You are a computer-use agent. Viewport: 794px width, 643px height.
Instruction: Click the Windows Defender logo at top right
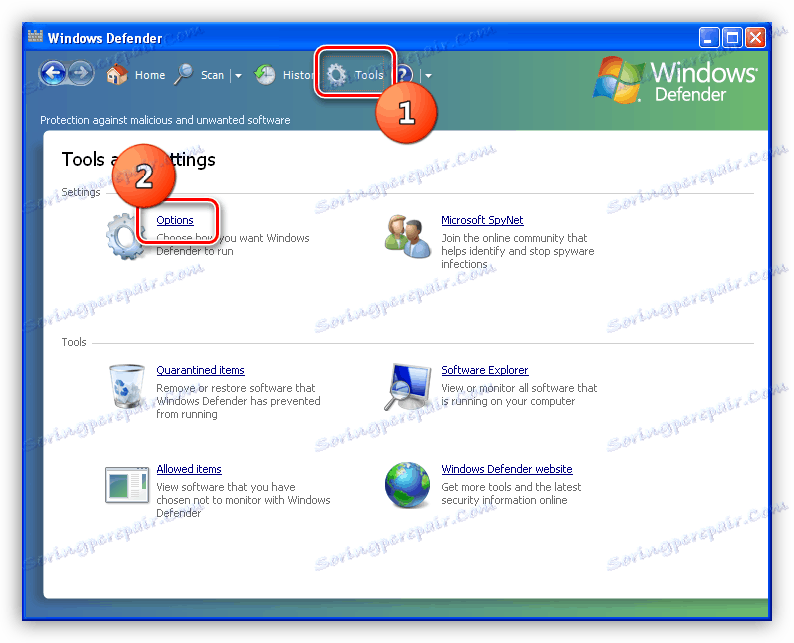[x=676, y=80]
